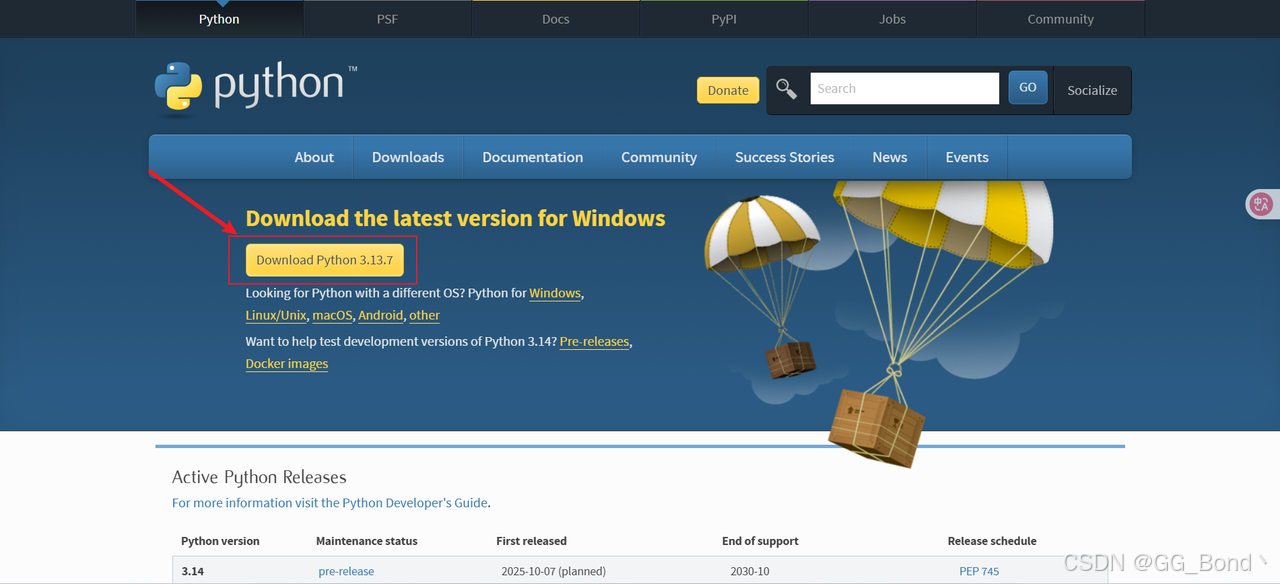This screenshot has height=584, width=1280.
Task: Click the yellow Donate button
Action: tap(728, 90)
